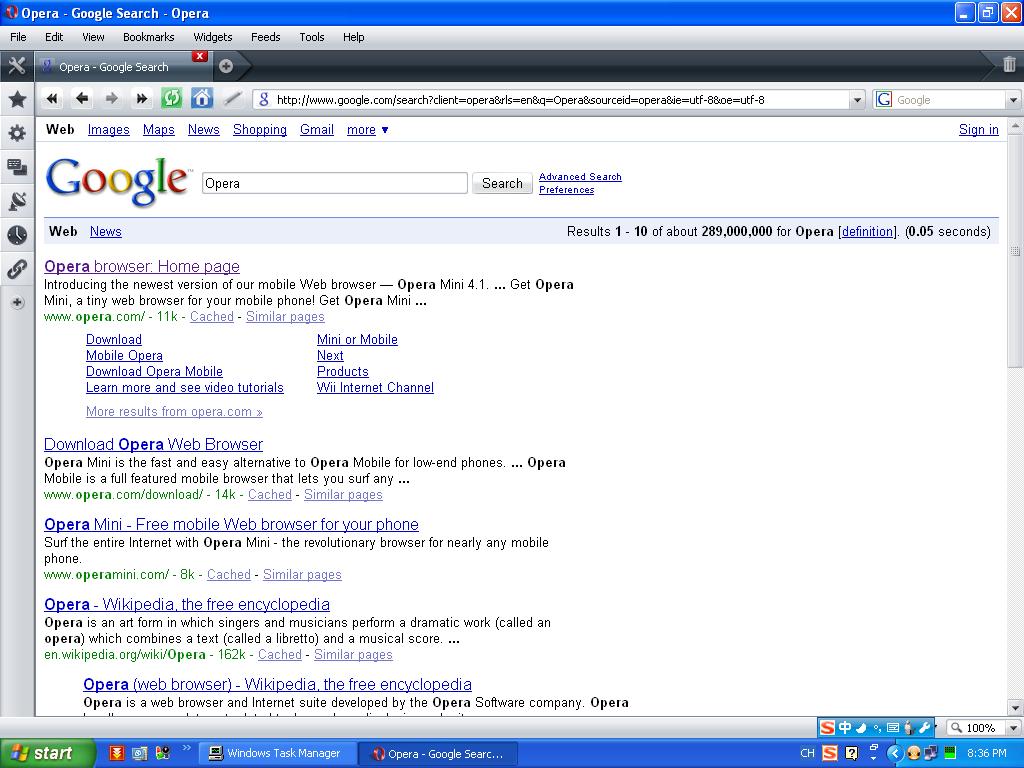Click the Images link

108,129
